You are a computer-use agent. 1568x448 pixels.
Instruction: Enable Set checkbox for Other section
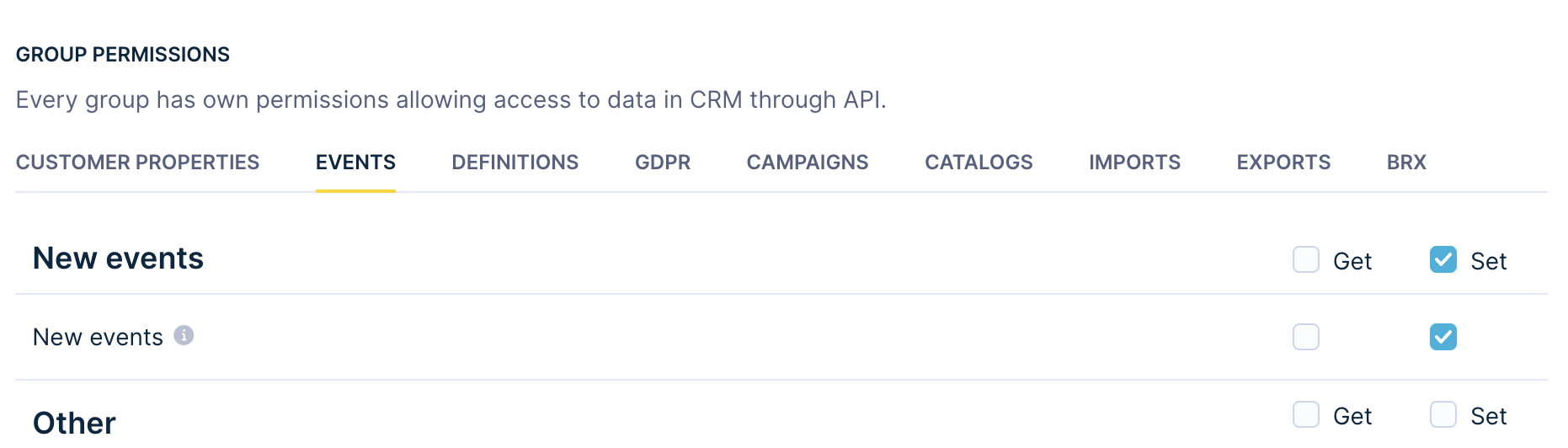(x=1443, y=414)
